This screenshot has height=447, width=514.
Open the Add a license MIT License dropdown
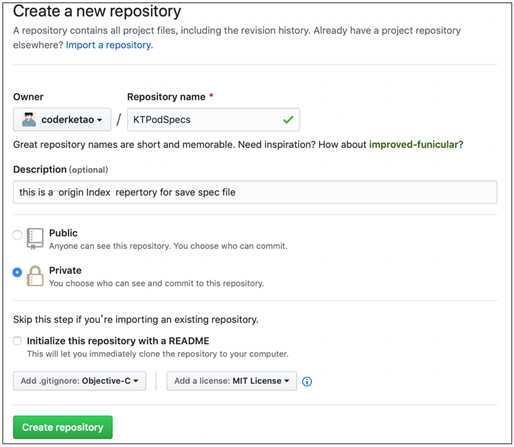232,381
